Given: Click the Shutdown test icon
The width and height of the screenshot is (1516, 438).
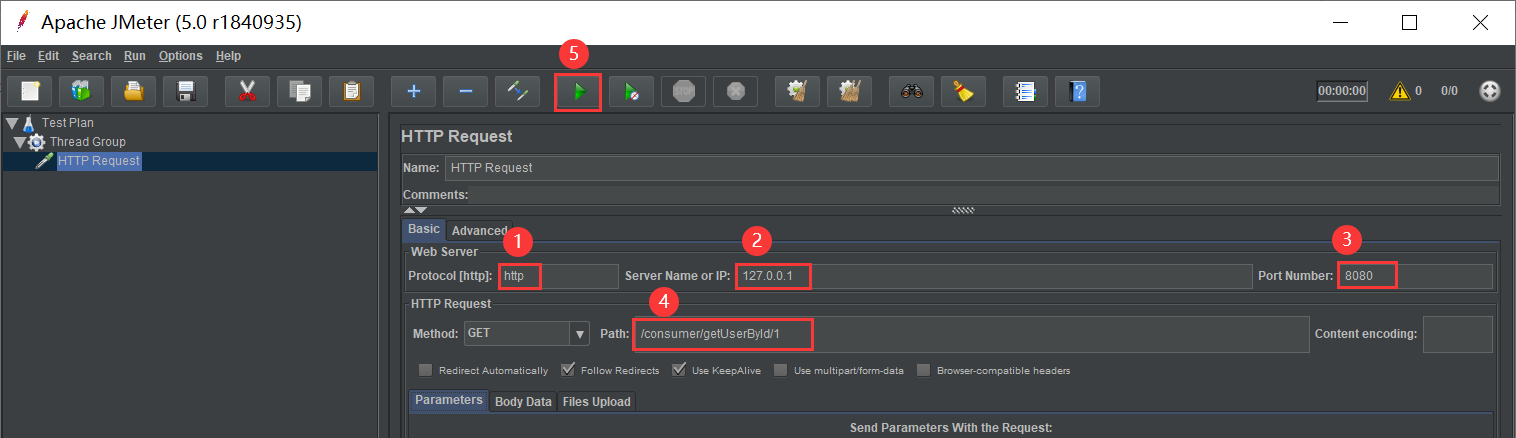Looking at the screenshot, I should pos(735,91).
